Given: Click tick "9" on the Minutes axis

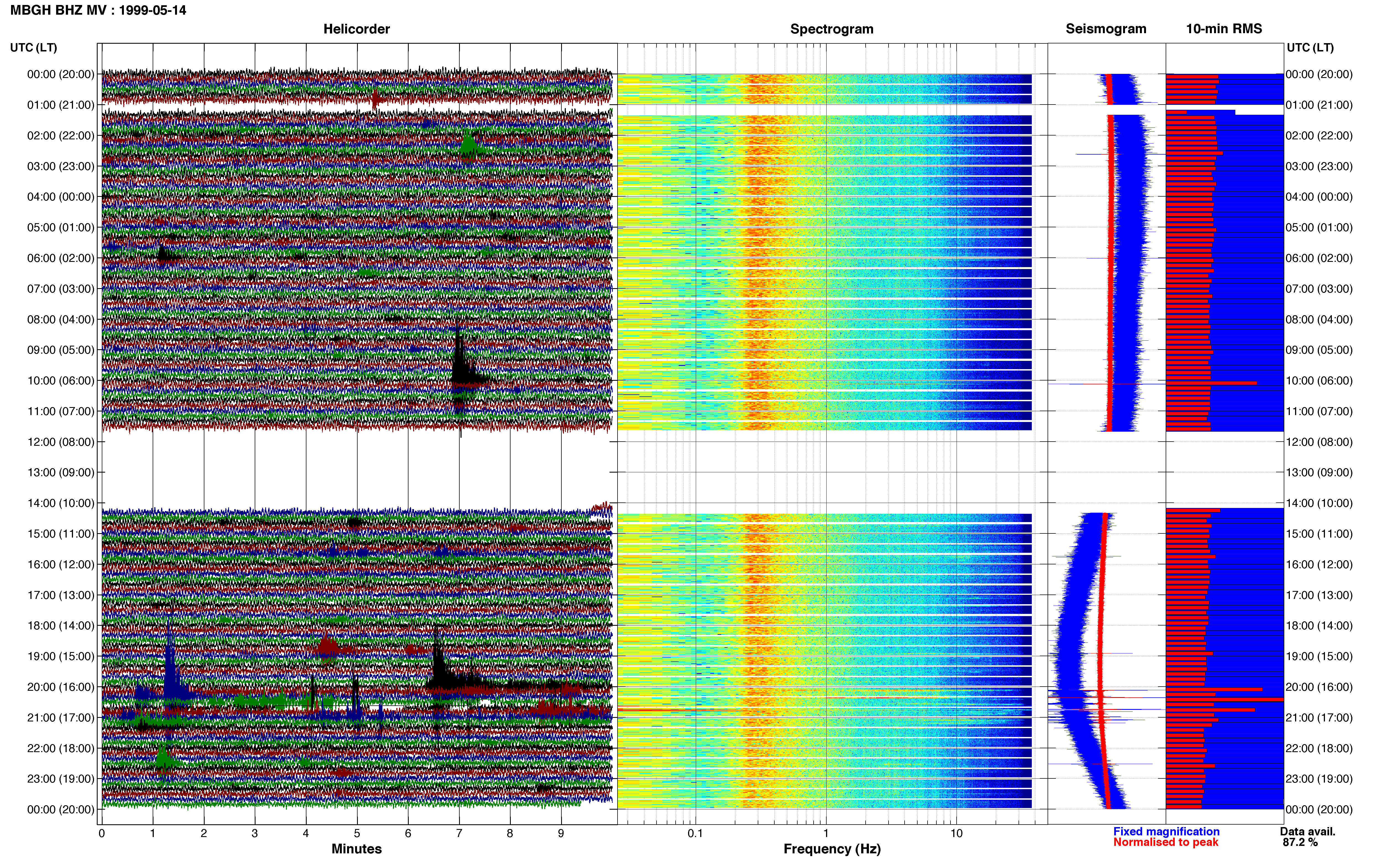Looking at the screenshot, I should tap(561, 833).
